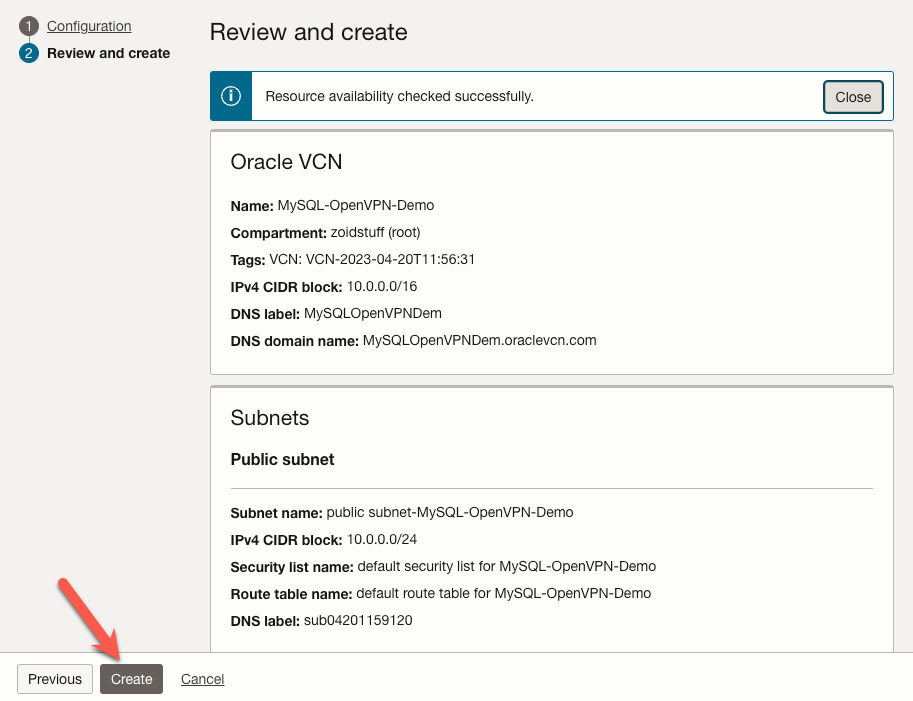Click the Oracle VCN section heading
The width and height of the screenshot is (913, 701).
pos(286,162)
